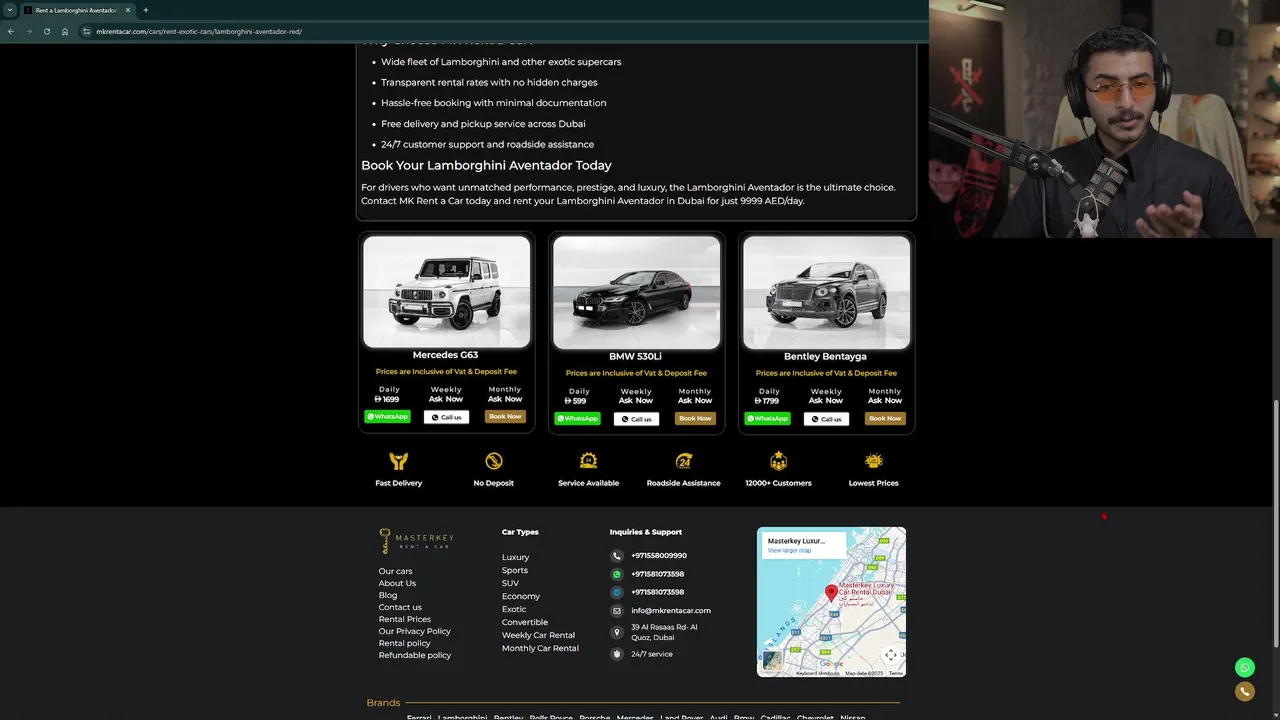Click the Mercedes G63 title

pyautogui.click(x=445, y=355)
